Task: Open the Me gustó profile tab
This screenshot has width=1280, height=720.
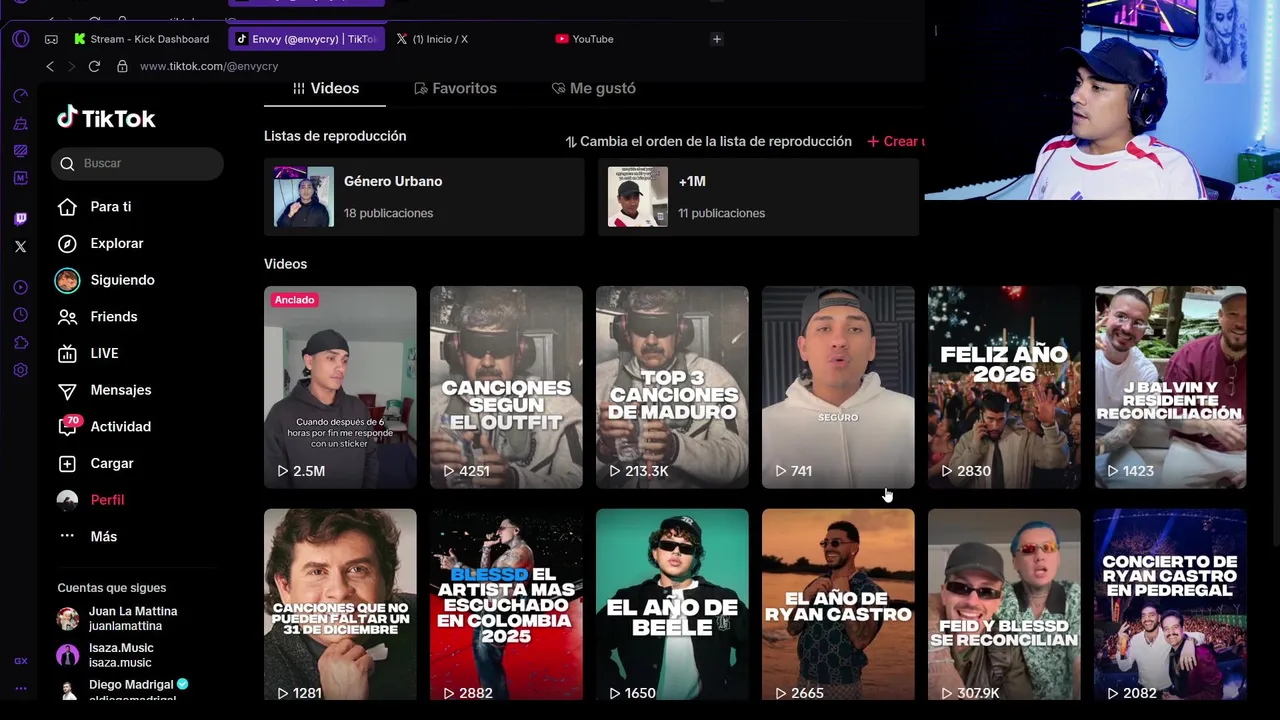Action: 594,89
